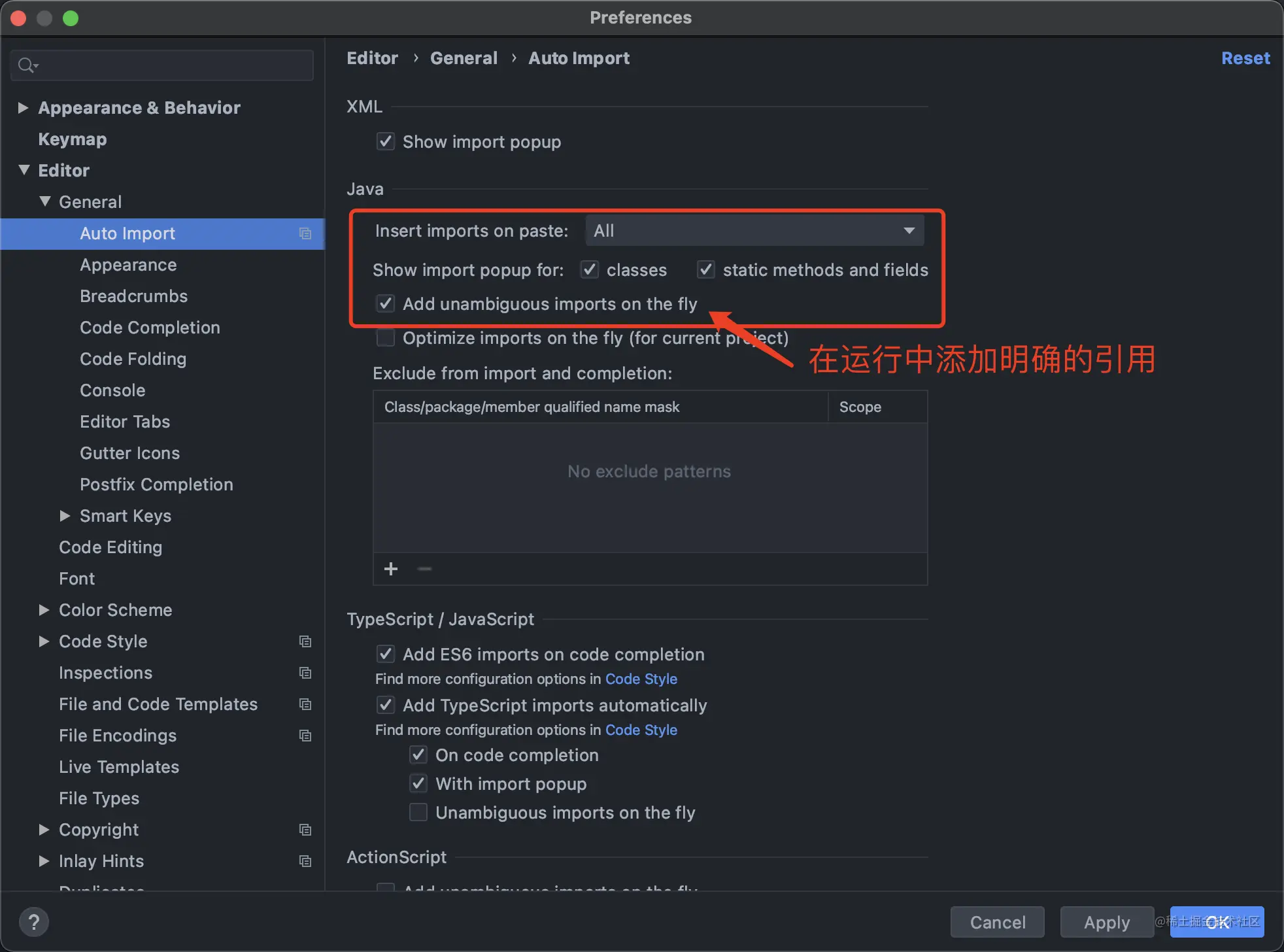Expand the Code Style node

point(44,641)
